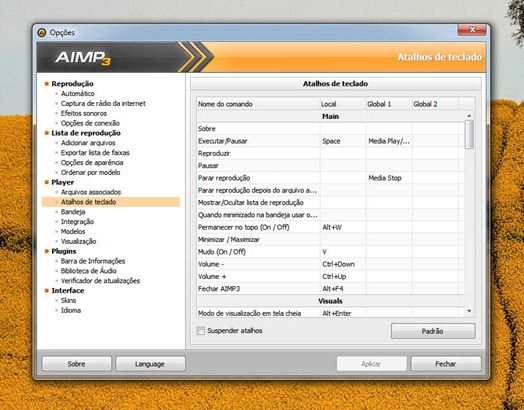Select Lista de reprodução category
The height and width of the screenshot is (410, 524).
(86, 133)
